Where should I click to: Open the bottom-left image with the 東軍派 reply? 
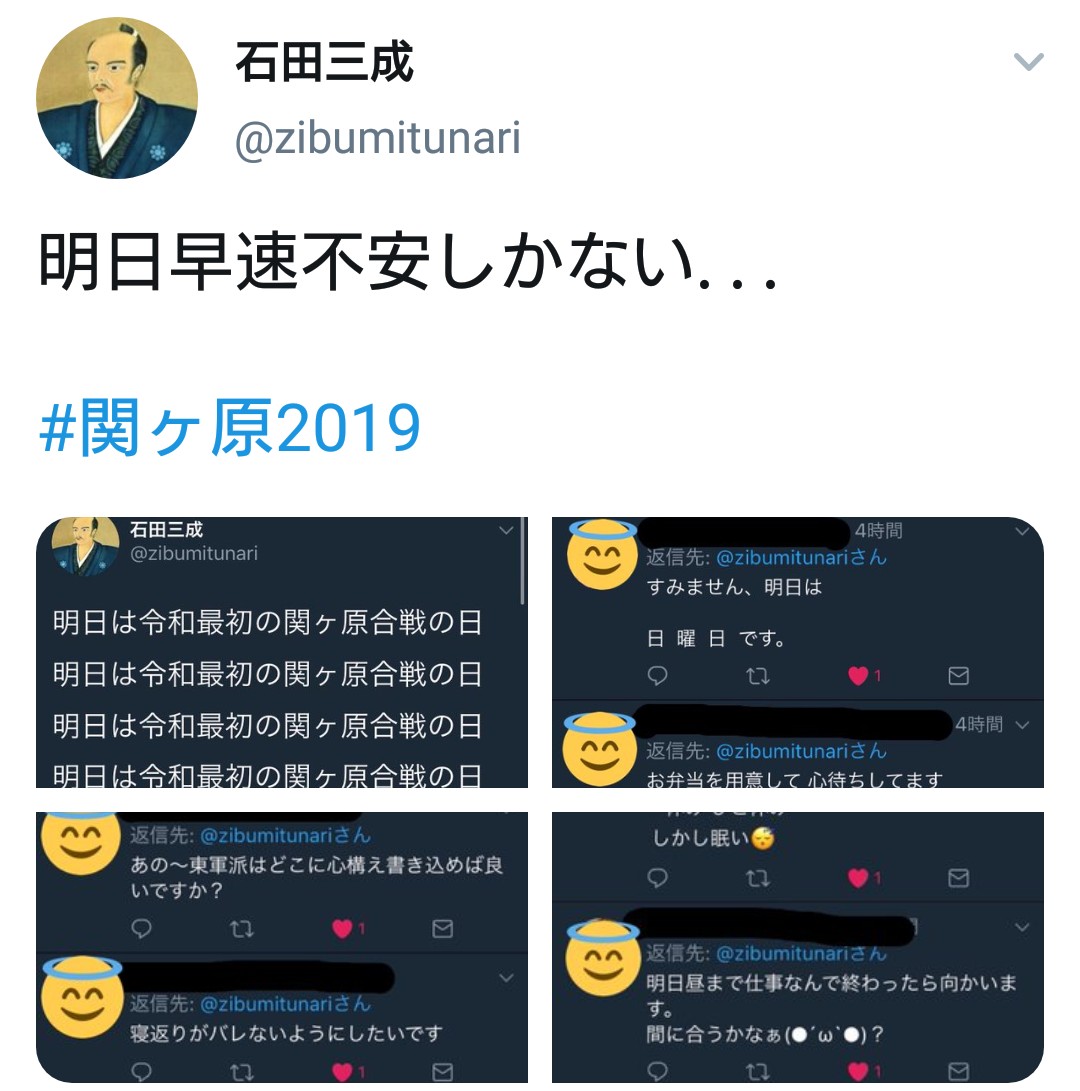pos(282,947)
